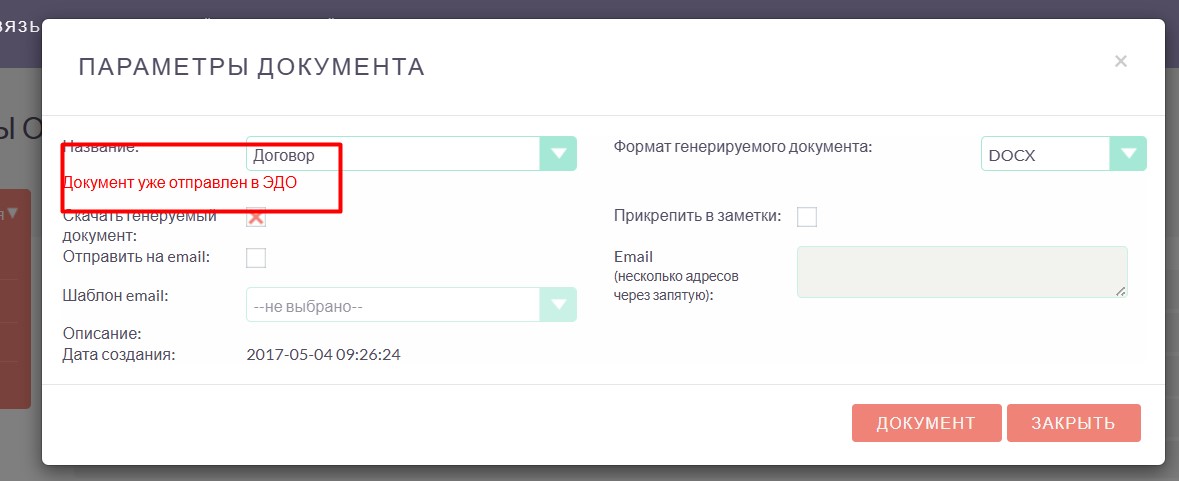Close the dialog with the × icon
Screen dimensions: 1179x481
1121,62
